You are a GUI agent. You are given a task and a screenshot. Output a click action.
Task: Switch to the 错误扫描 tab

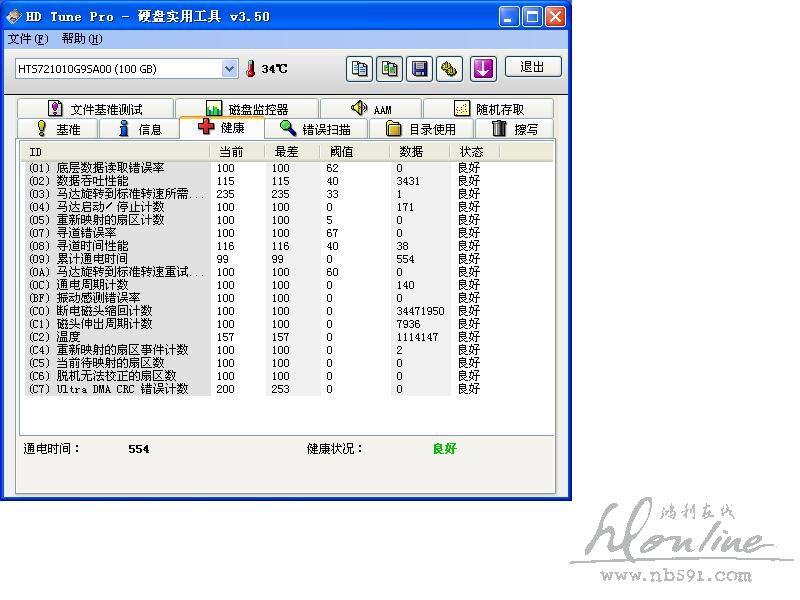pyautogui.click(x=315, y=129)
